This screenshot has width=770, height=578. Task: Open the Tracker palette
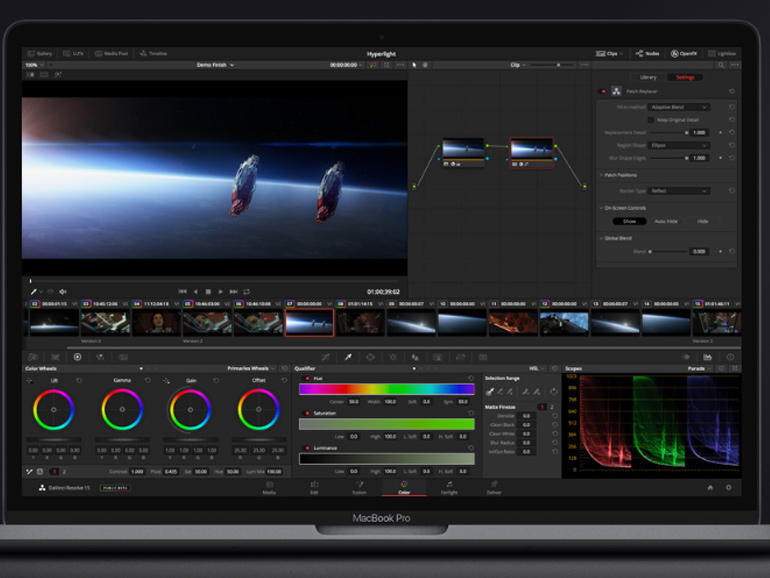(x=393, y=357)
